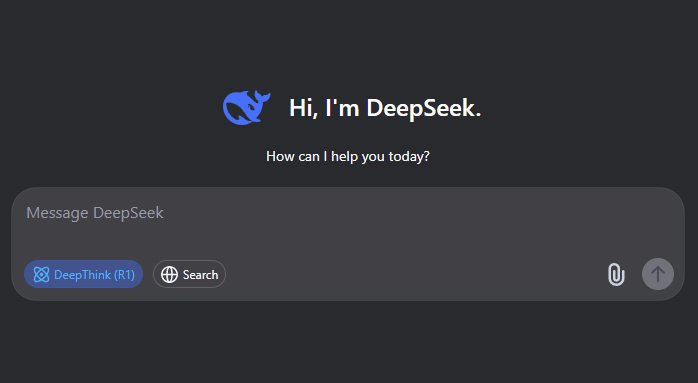Click the "Message DeepSeek" placeholder text
Image resolution: width=698 pixels, height=383 pixels.
pyautogui.click(x=95, y=213)
